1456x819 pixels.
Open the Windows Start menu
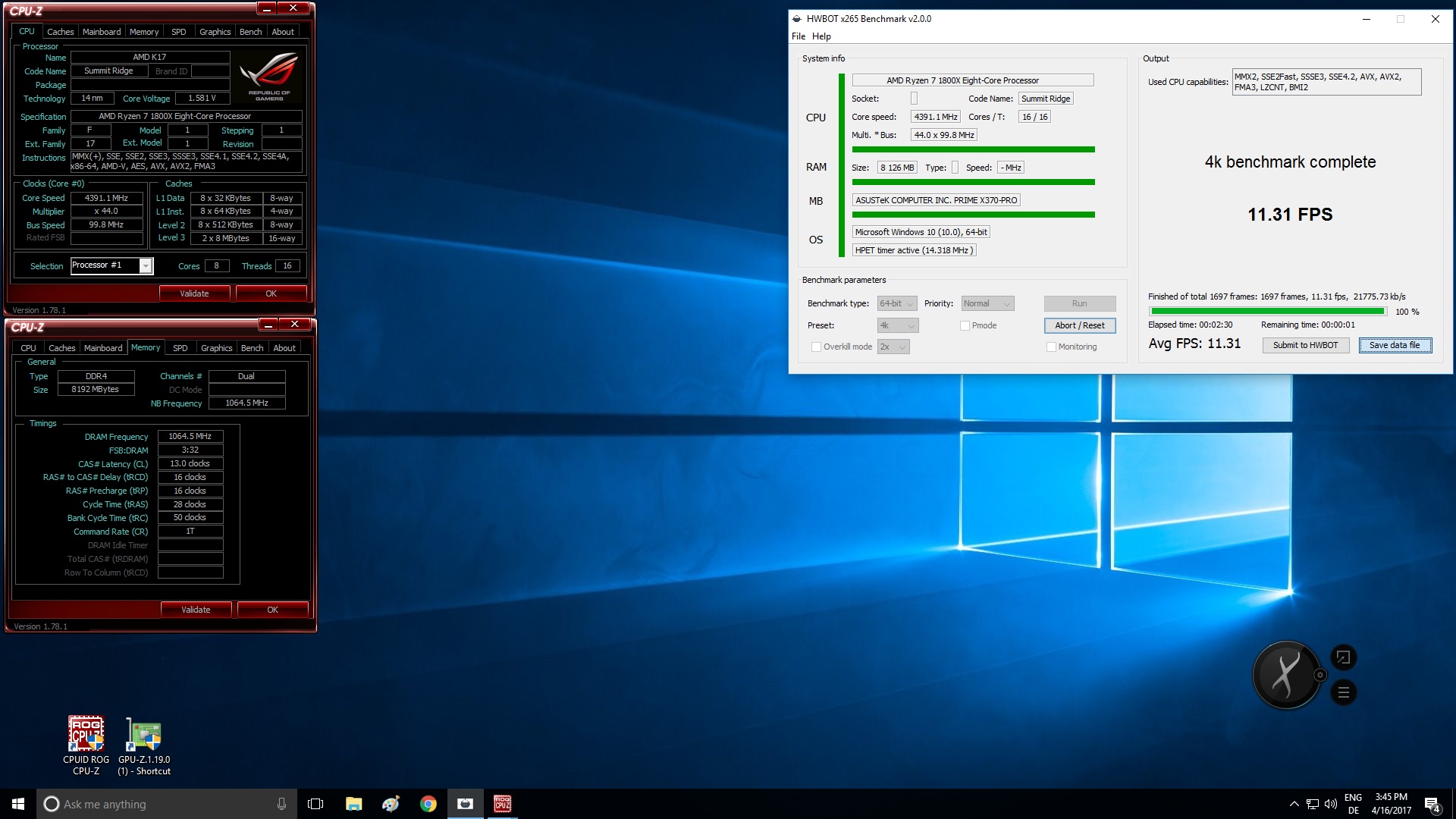18,804
